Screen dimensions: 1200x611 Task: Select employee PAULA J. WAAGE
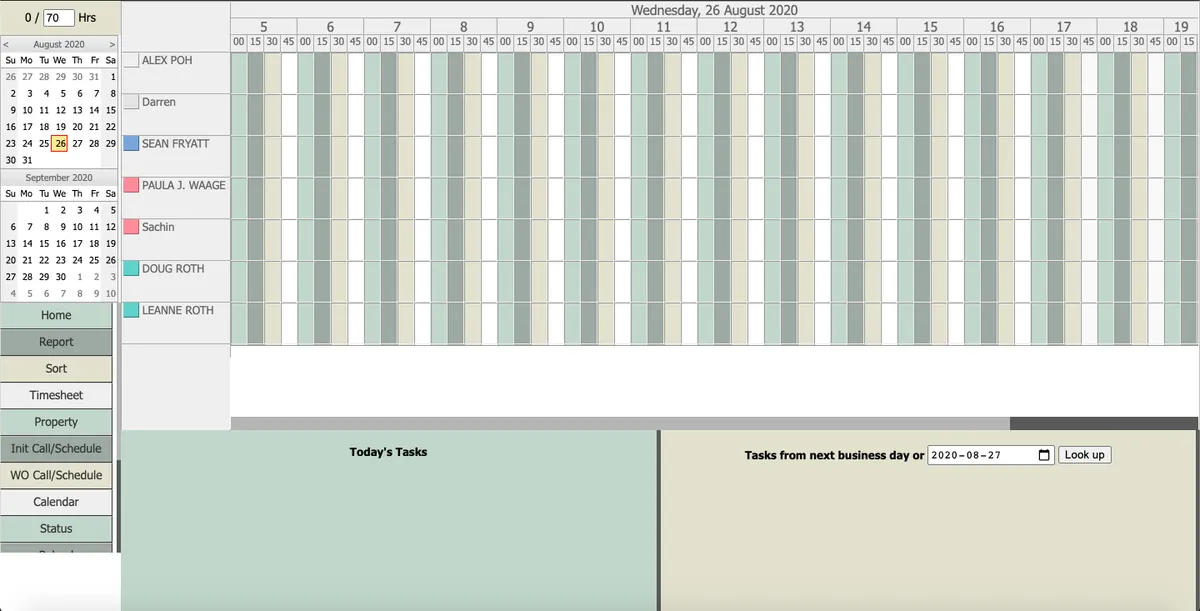[x=184, y=185]
